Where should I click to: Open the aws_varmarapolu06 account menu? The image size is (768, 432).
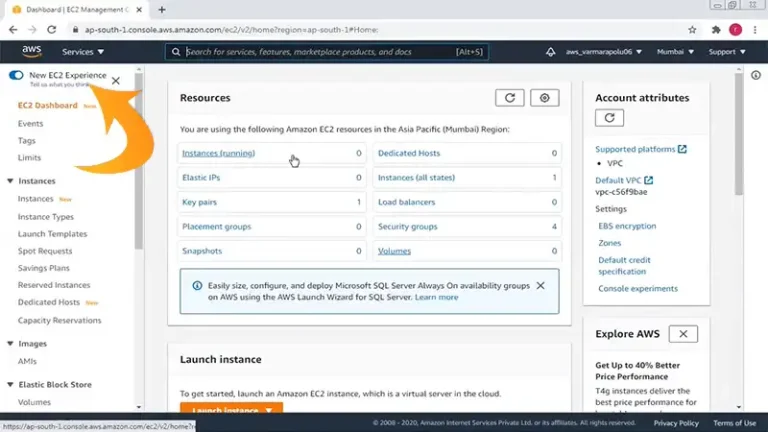pyautogui.click(x=603, y=52)
